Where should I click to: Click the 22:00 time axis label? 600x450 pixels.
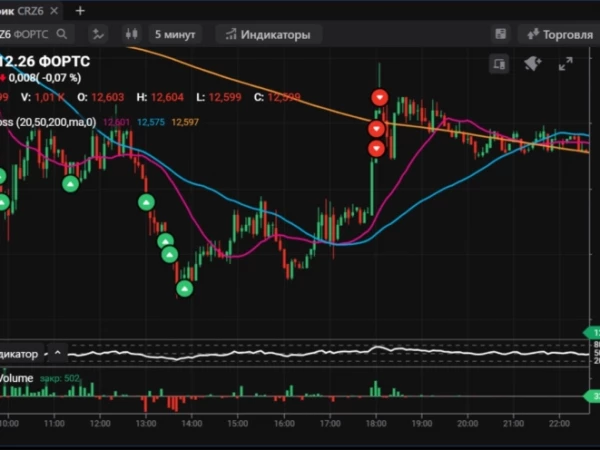(x=559, y=424)
